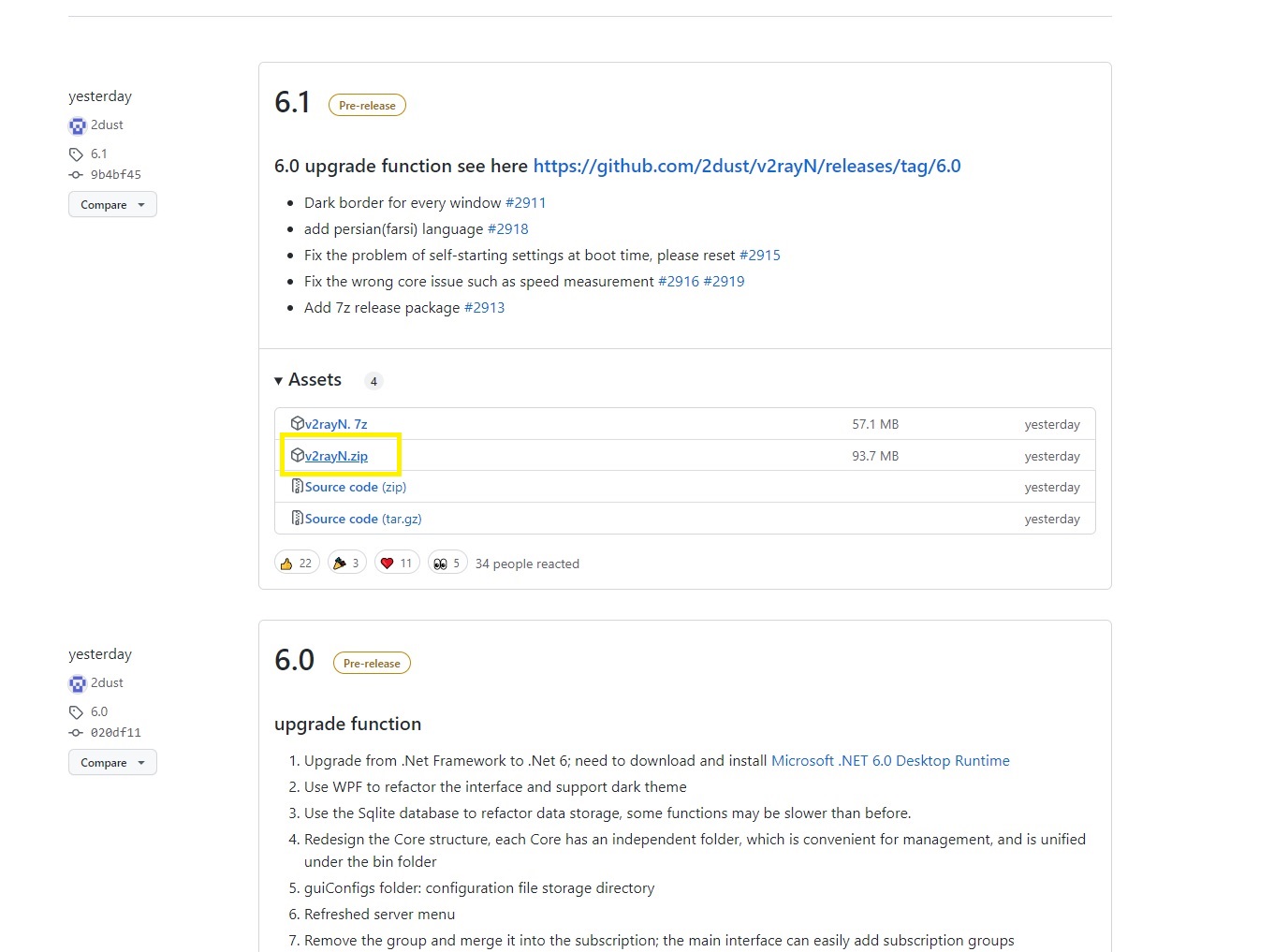The image size is (1274, 952).
Task: Click the Assets count badge 4
Action: click(373, 381)
